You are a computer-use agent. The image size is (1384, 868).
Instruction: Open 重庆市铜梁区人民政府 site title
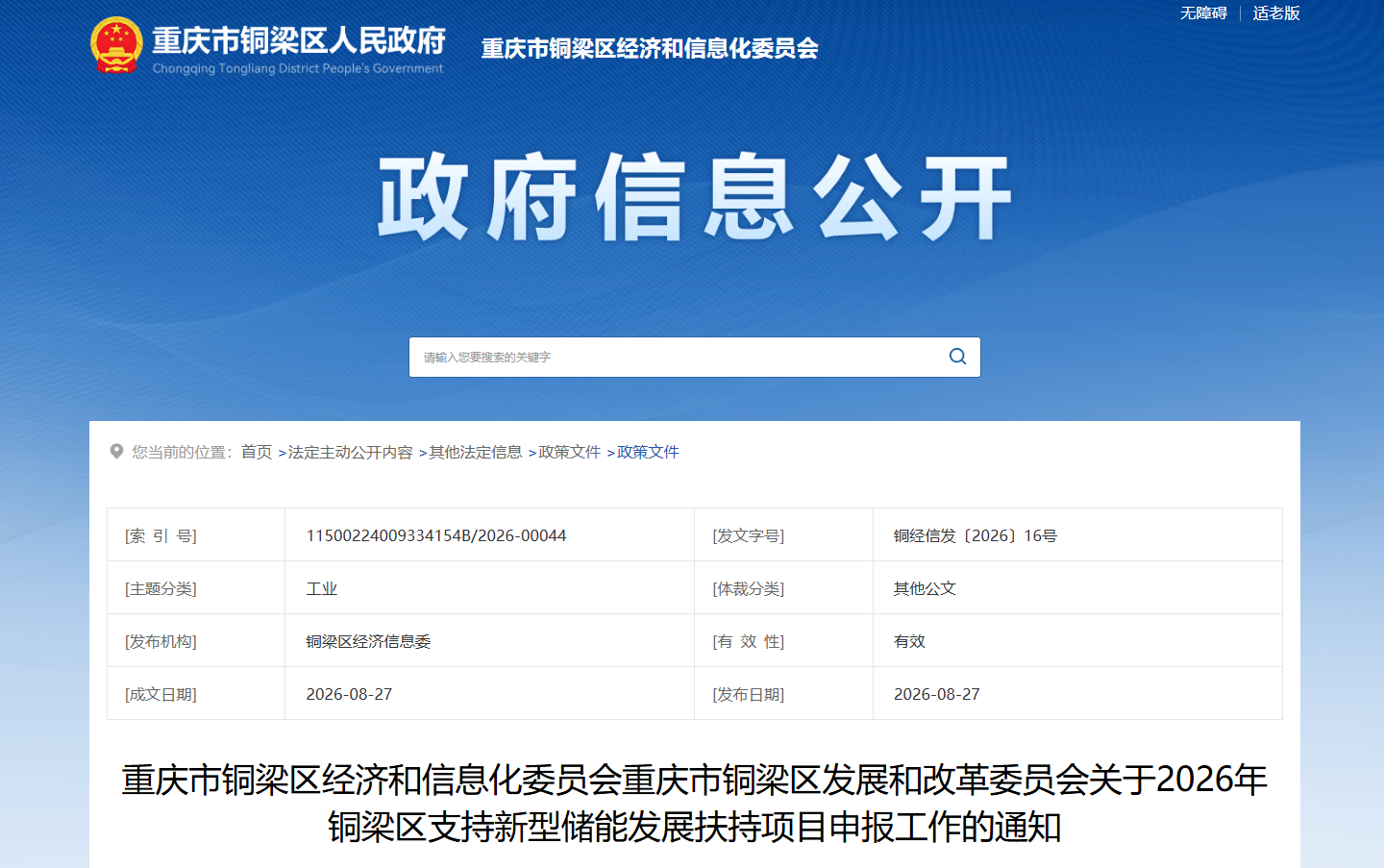tap(299, 40)
